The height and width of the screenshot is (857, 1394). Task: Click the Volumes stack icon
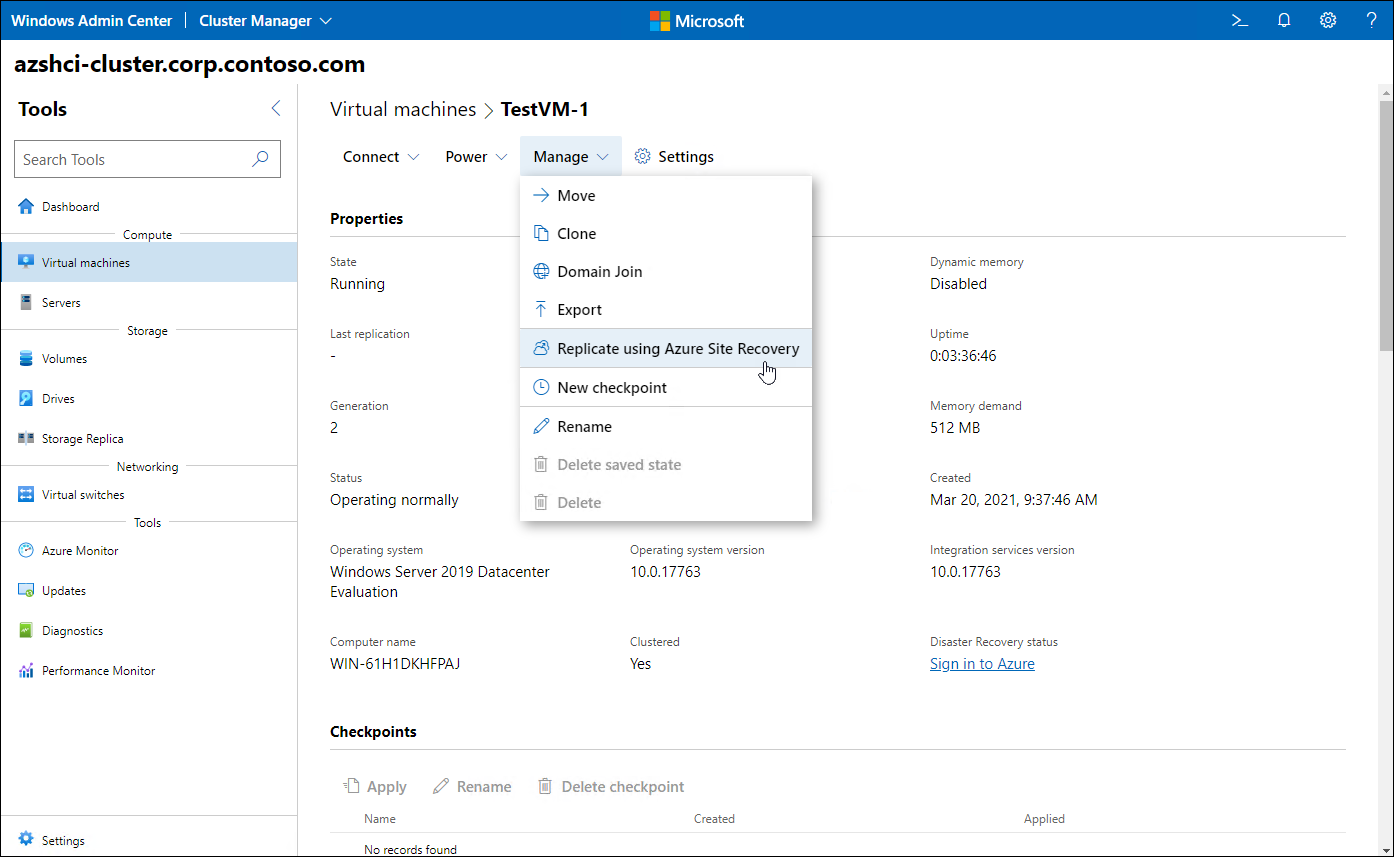coord(26,359)
